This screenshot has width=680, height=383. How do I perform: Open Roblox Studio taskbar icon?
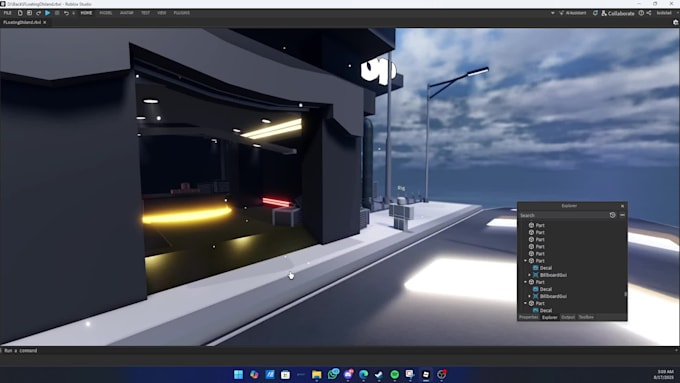coord(426,374)
